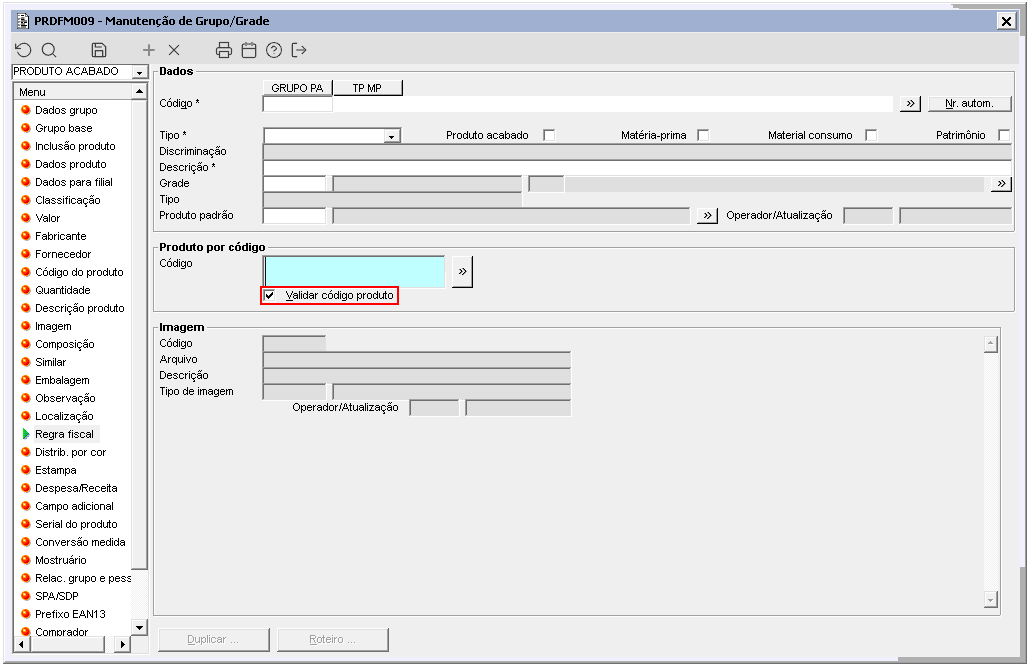
Task: Select Composição in the side menu
Action: [64, 343]
